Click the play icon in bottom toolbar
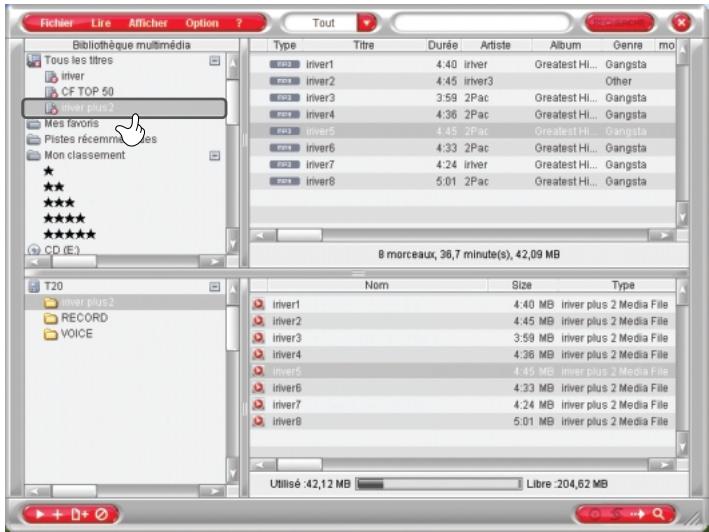 (x=40, y=514)
